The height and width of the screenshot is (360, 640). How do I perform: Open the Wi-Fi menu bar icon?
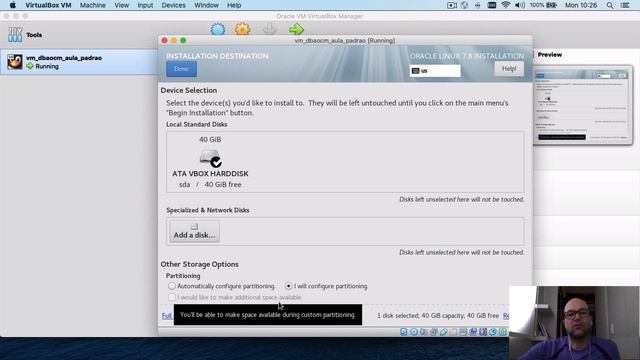(x=506, y=5)
